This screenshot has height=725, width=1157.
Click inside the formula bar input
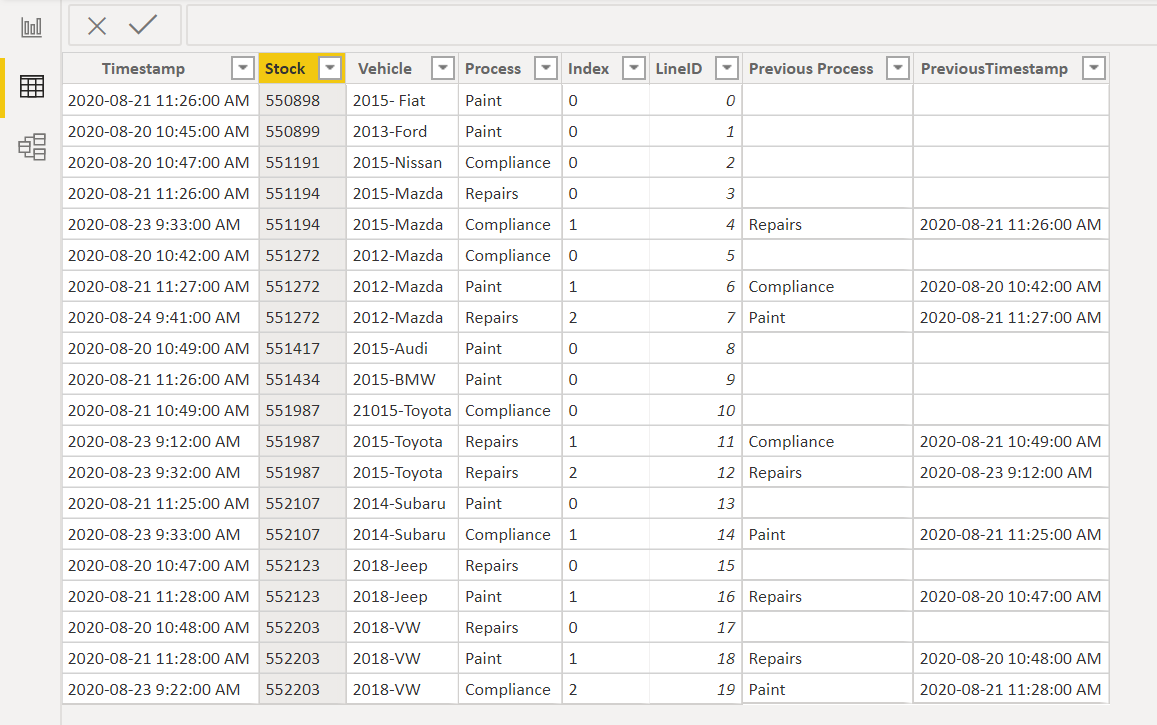[x=660, y=26]
